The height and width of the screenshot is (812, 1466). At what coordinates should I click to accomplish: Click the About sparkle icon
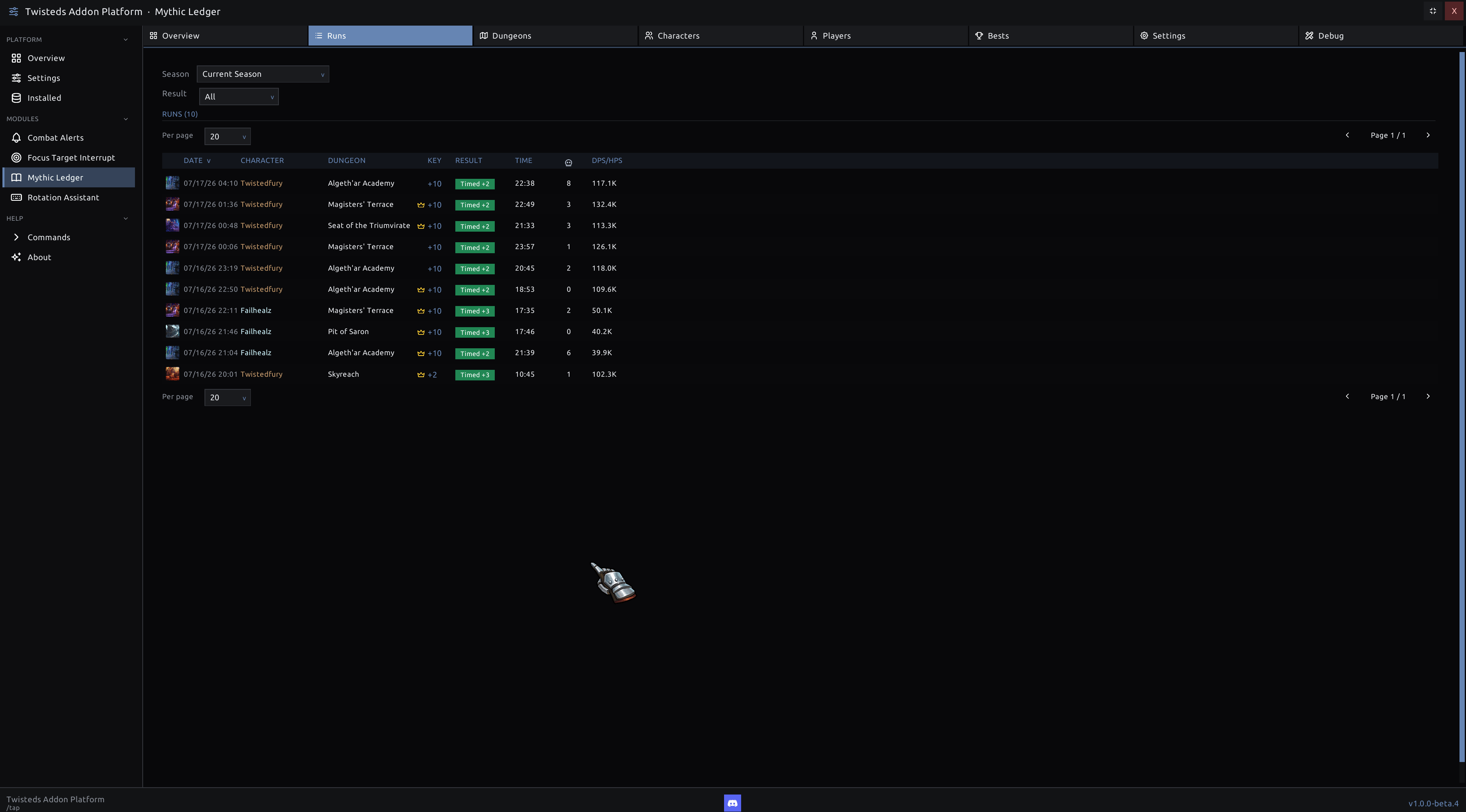tap(17, 257)
